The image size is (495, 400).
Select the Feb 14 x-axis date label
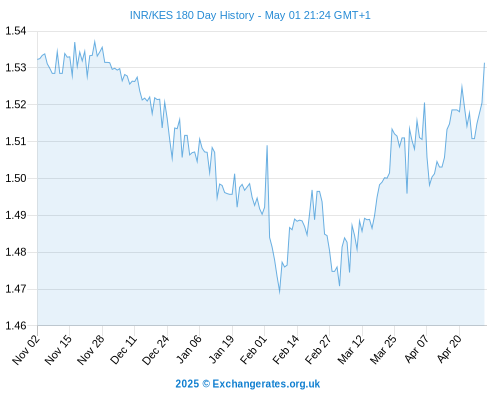286,350
